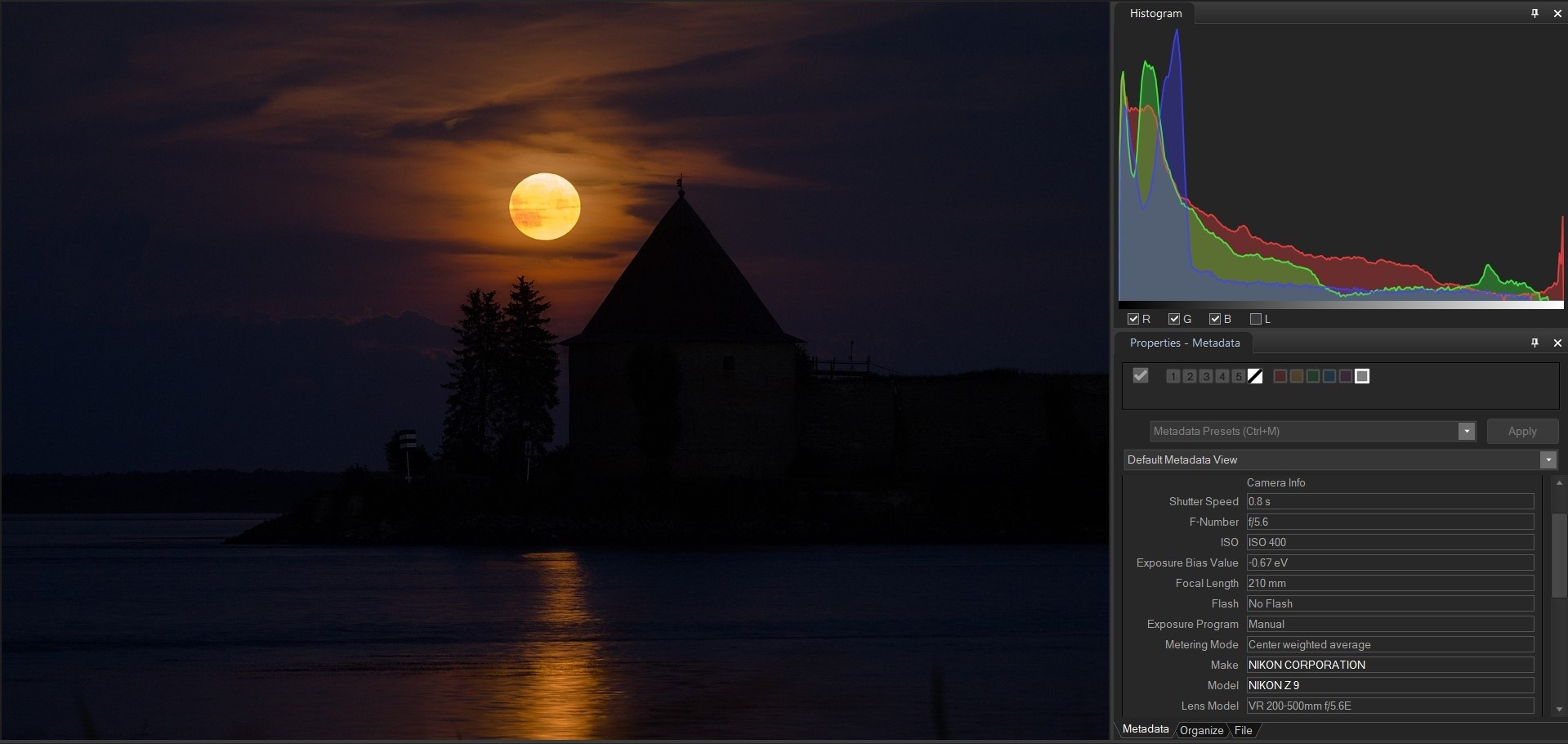Disable the G channel in histogram
1568x744 pixels.
(x=1174, y=319)
